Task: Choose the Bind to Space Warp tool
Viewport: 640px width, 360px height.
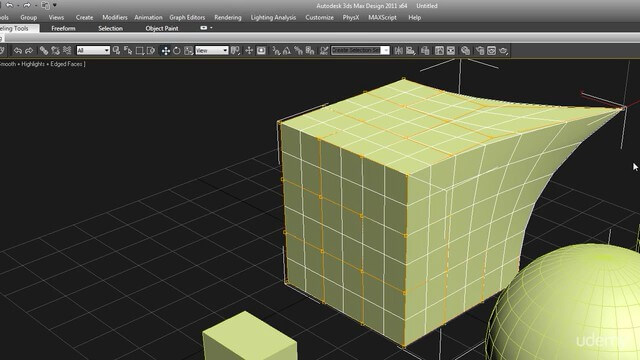Action: point(67,51)
